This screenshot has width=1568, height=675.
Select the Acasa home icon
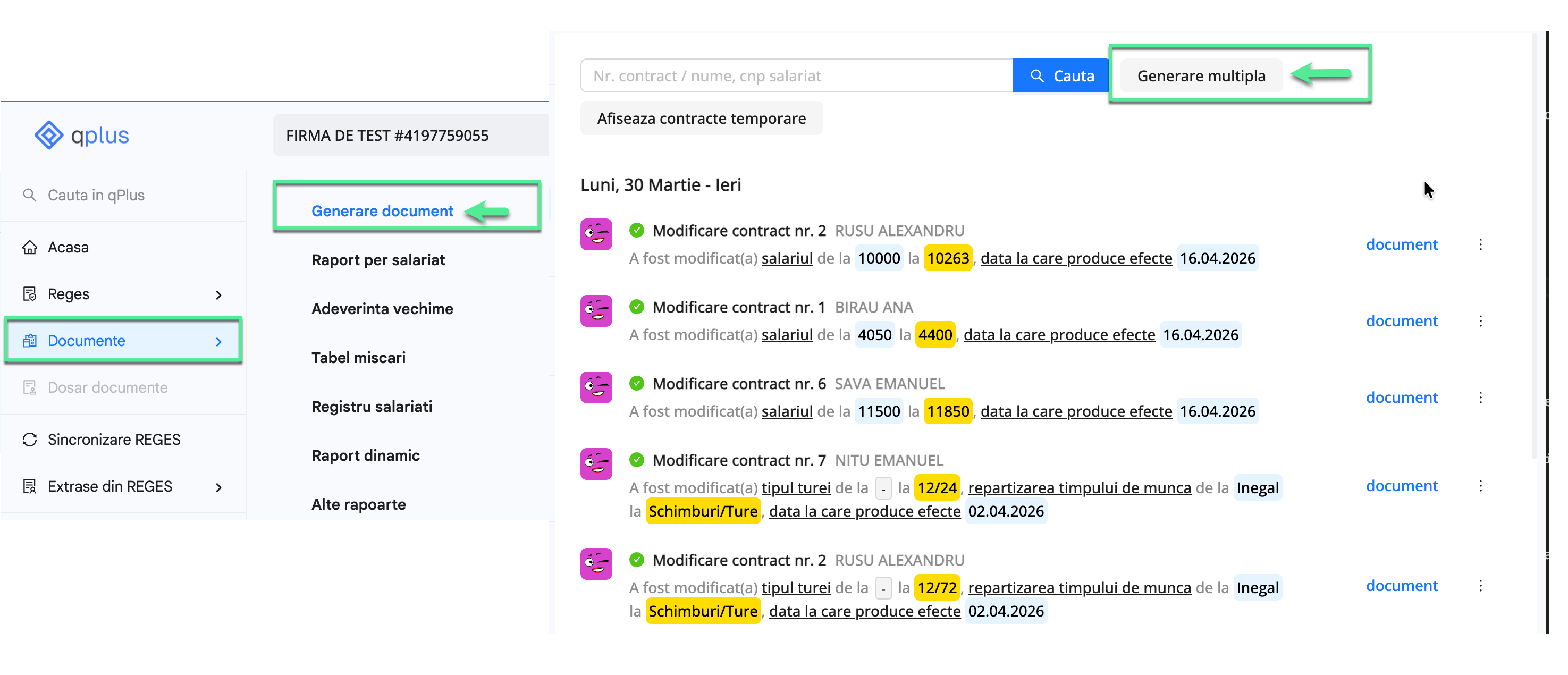30,247
